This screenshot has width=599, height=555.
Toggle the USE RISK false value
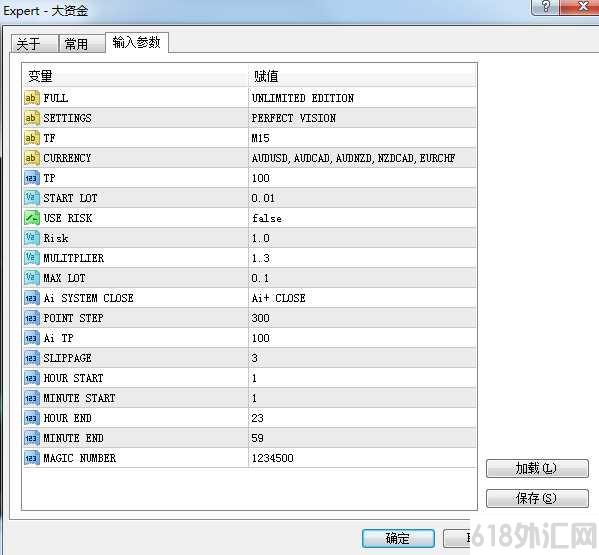(362, 218)
